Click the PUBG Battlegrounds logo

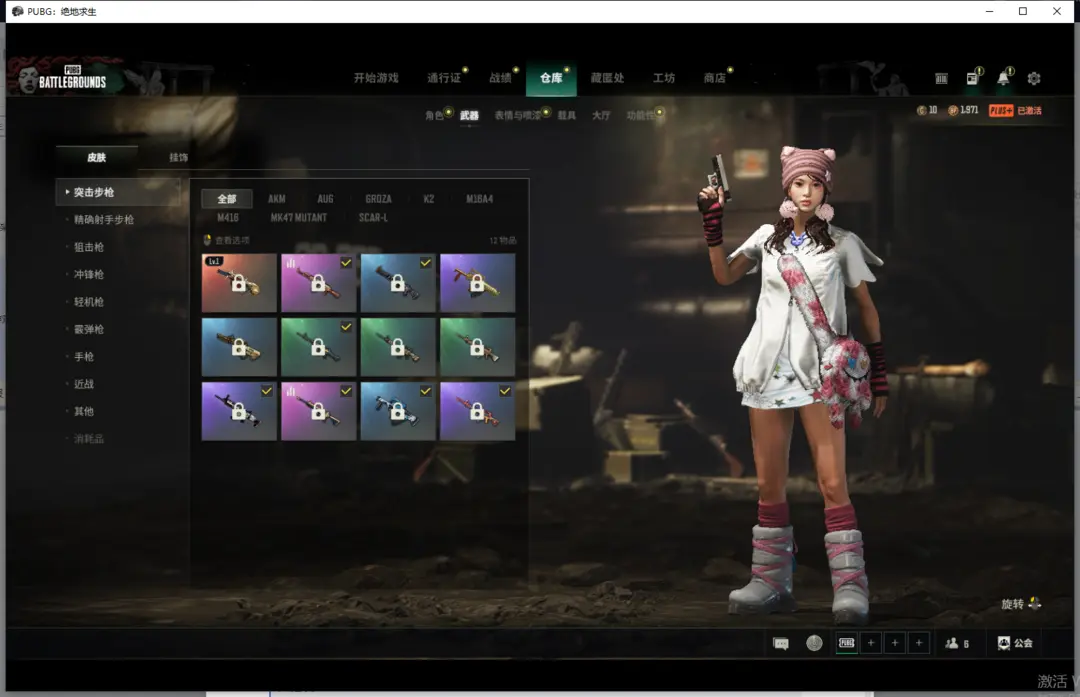pos(72,78)
